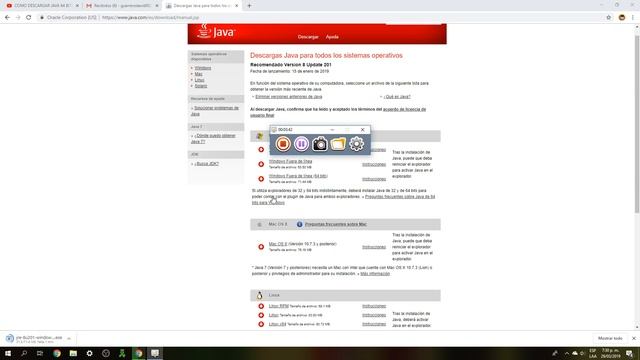
Task: Open Eliminar versiones anteriores de Java link
Action: (x=289, y=97)
